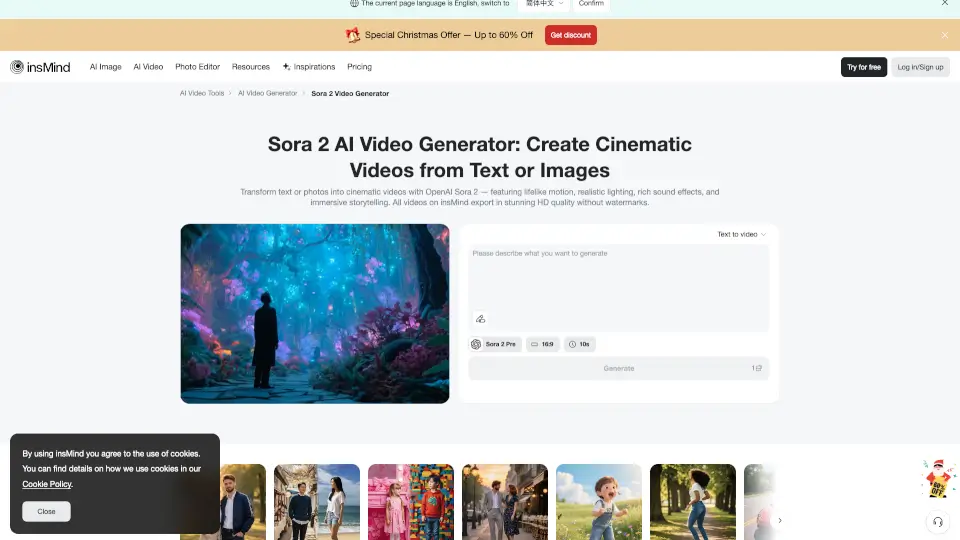Play the fantasy forest preview video
This screenshot has width=960, height=540.
[315, 313]
